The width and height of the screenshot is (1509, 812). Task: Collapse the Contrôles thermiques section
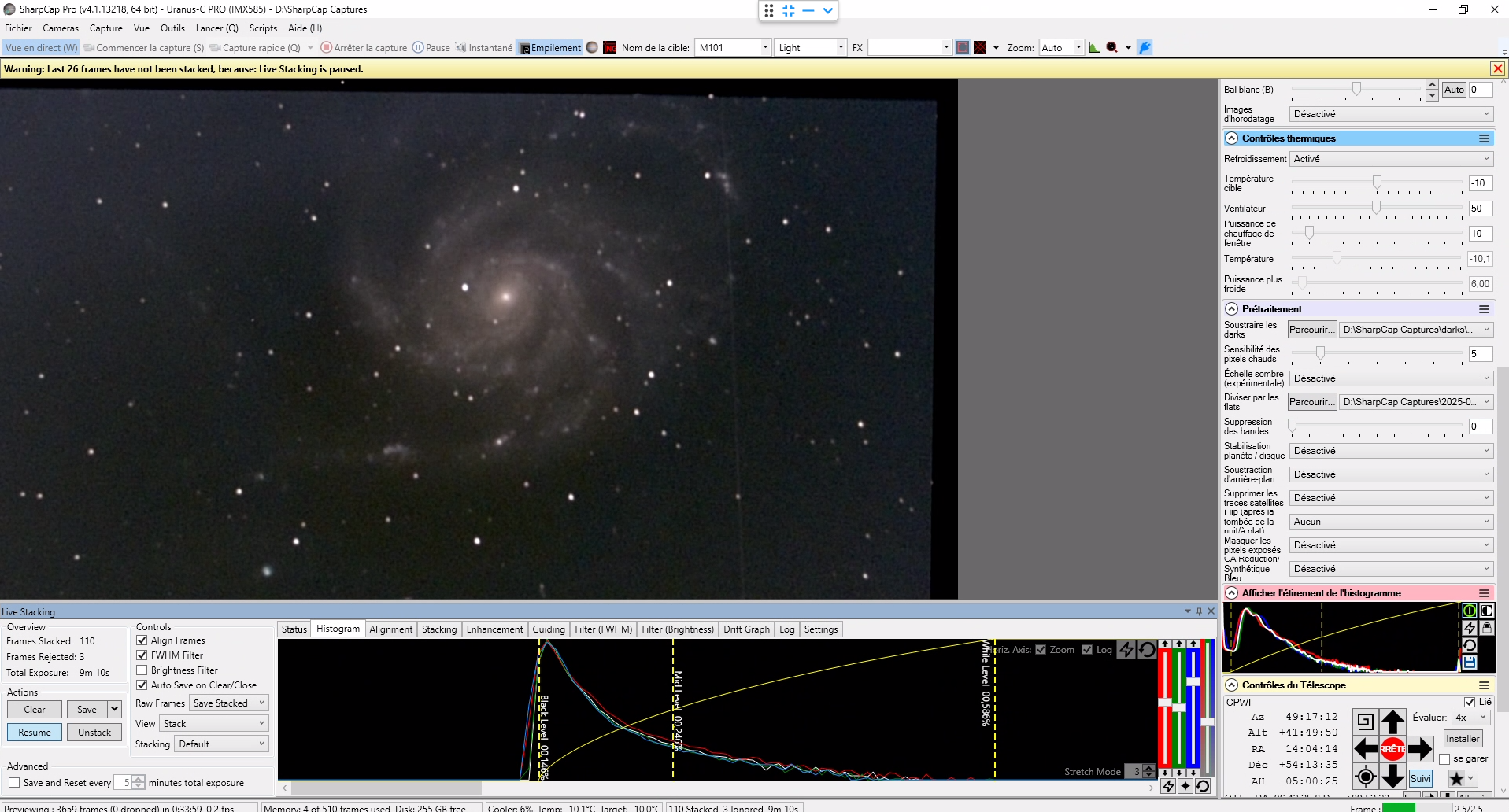(x=1231, y=138)
